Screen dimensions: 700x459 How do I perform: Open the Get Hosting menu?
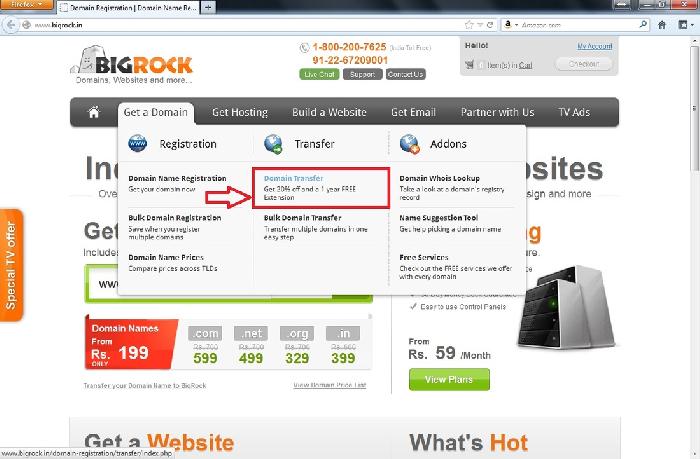tap(240, 113)
